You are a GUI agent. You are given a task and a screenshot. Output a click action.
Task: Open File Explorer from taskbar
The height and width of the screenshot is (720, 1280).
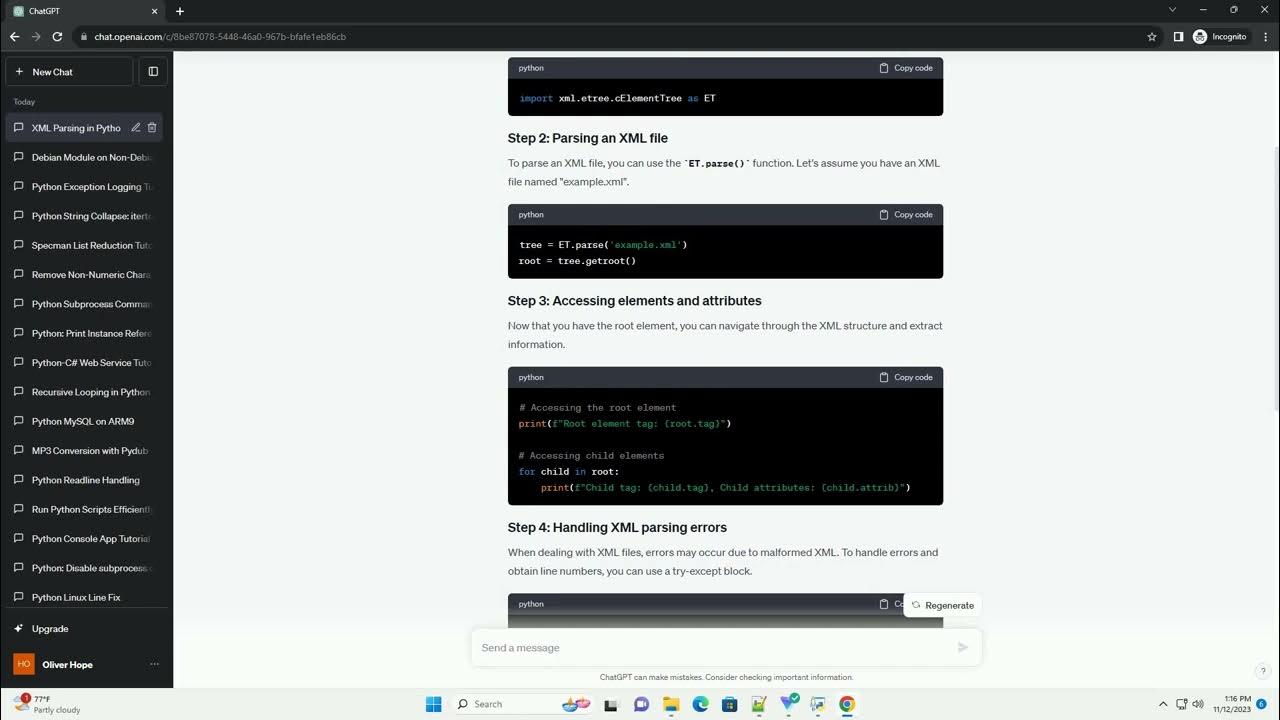671,704
